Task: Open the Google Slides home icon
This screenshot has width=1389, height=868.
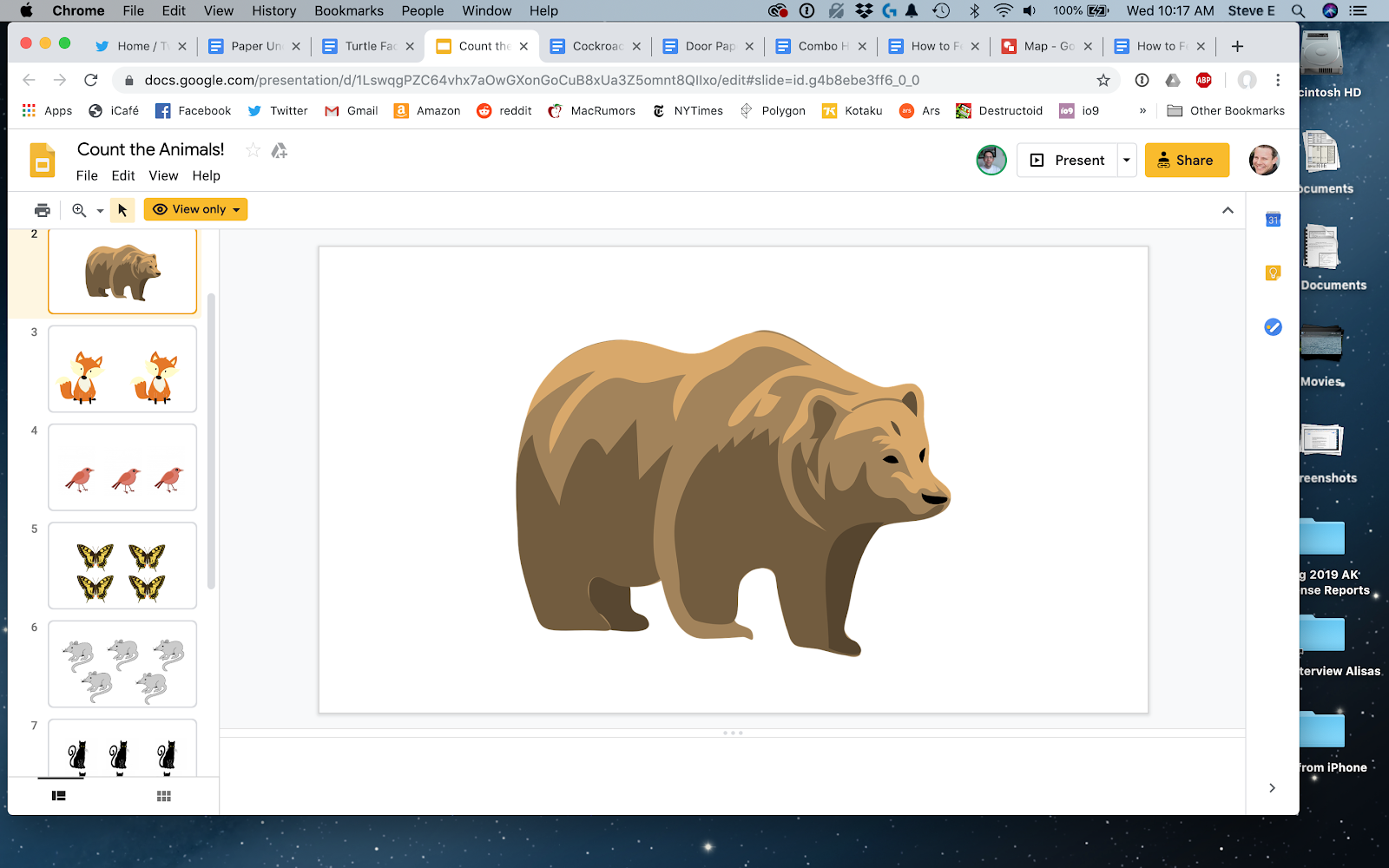Action: [43, 161]
